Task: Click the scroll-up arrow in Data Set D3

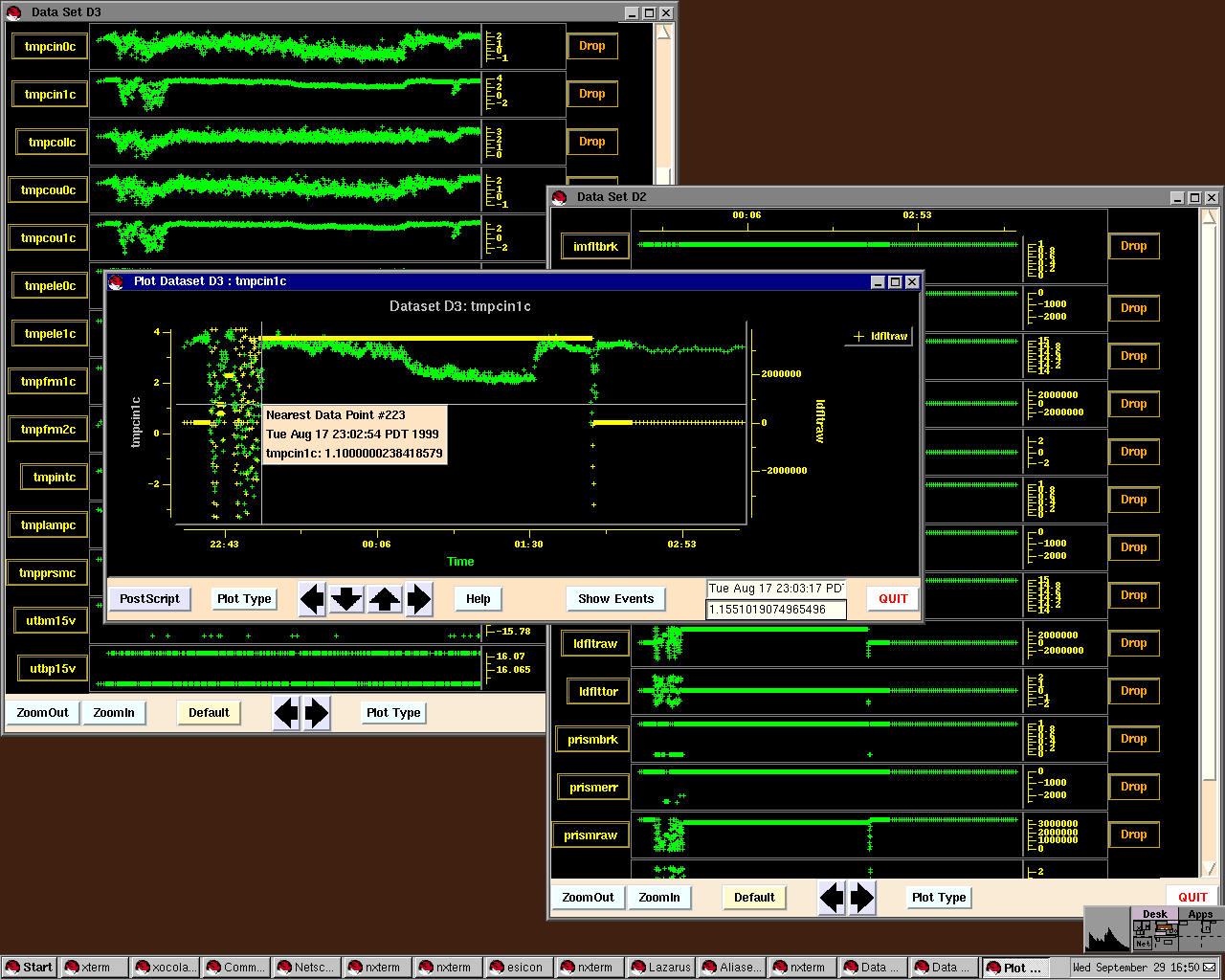Action: click(x=664, y=31)
